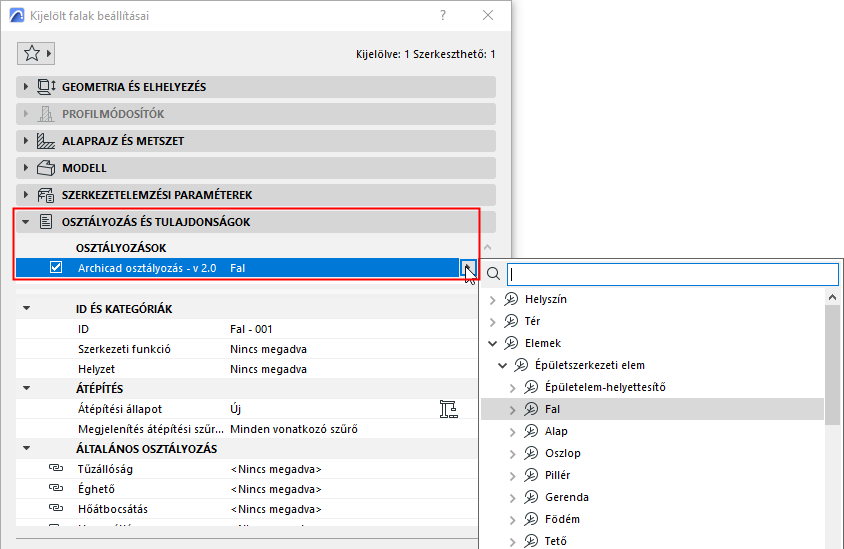Click the properties list scroll up arrow
The image size is (844, 549).
coord(488,248)
